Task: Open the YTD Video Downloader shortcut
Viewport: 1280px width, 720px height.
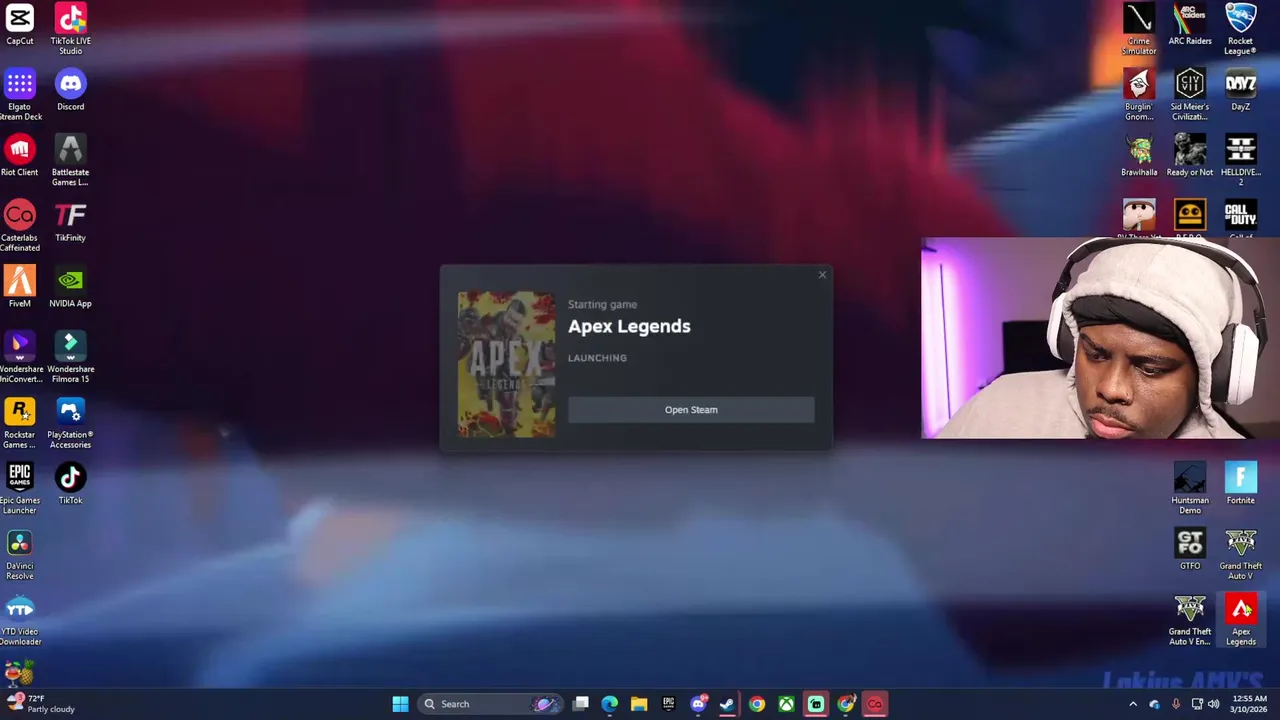Action: tap(20, 620)
